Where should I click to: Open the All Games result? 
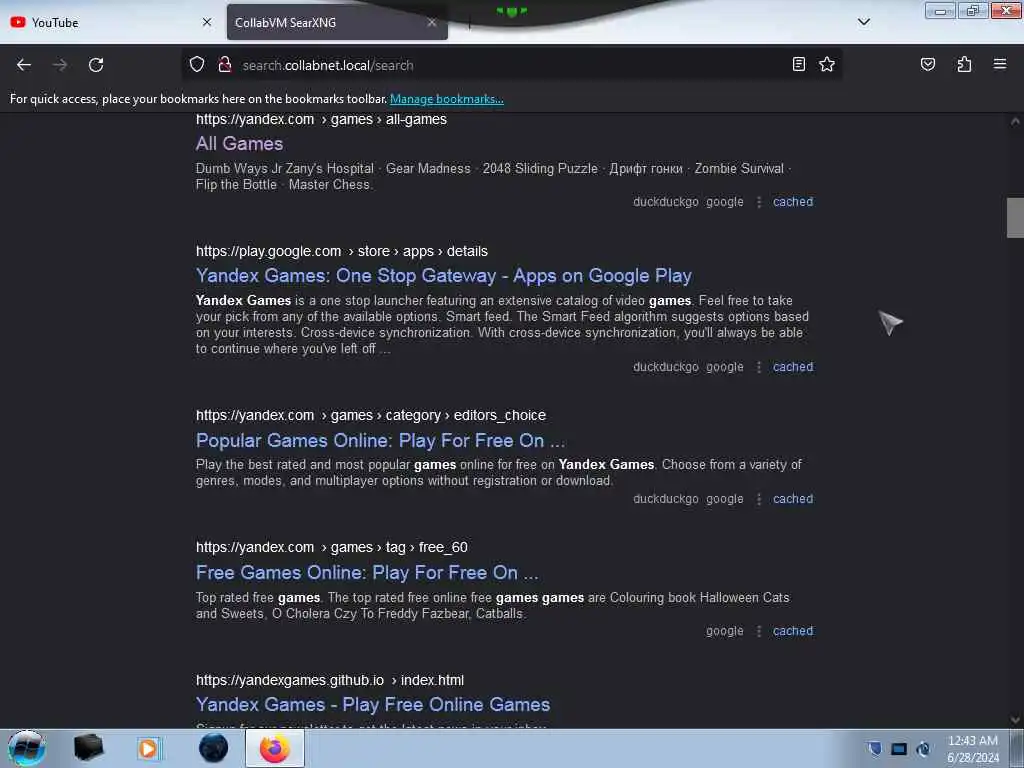tap(240, 144)
